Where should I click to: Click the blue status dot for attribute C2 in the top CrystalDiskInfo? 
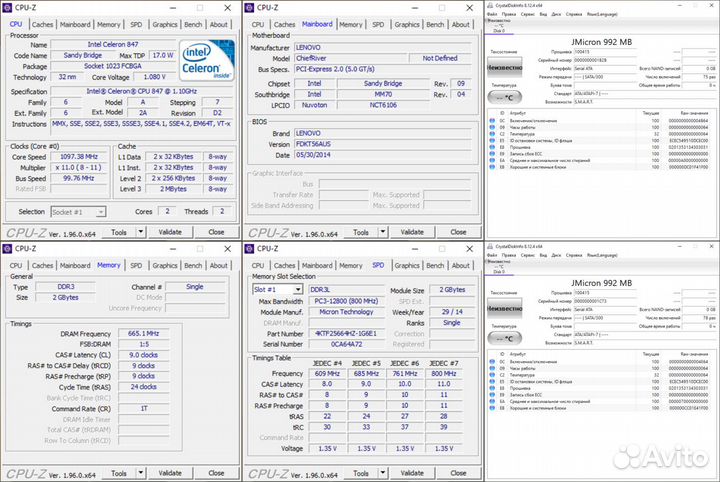point(492,134)
